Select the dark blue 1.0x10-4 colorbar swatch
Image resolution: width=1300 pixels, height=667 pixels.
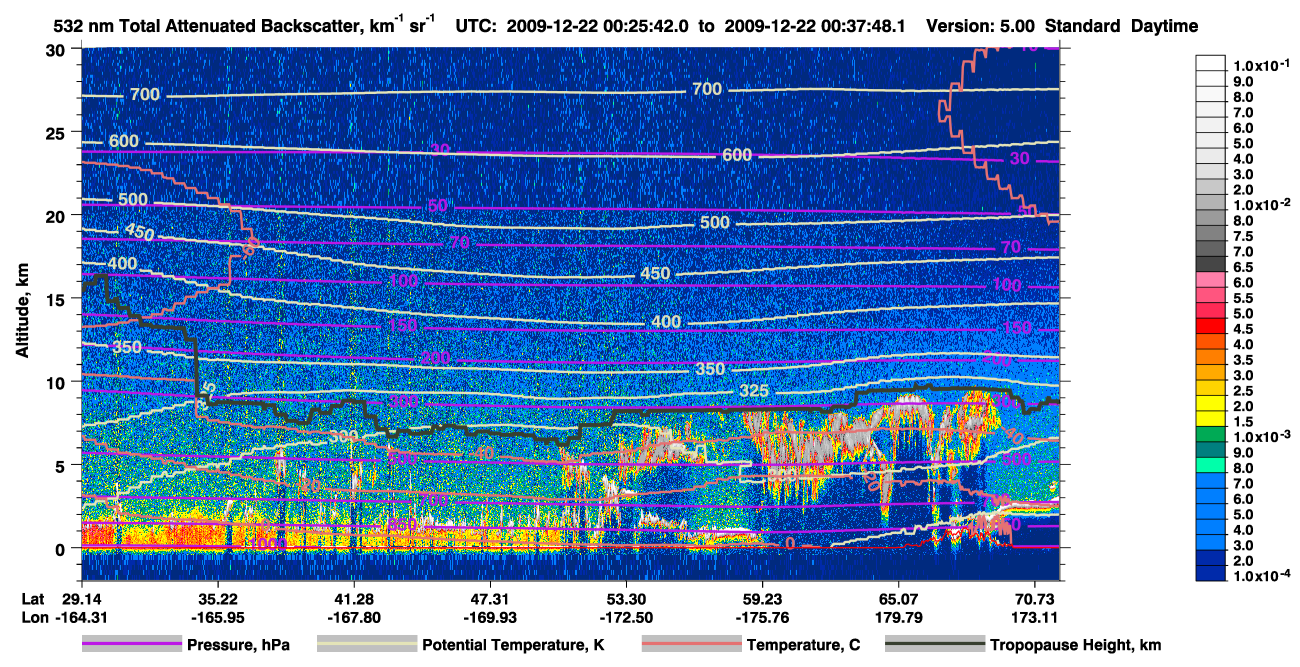tap(1211, 573)
